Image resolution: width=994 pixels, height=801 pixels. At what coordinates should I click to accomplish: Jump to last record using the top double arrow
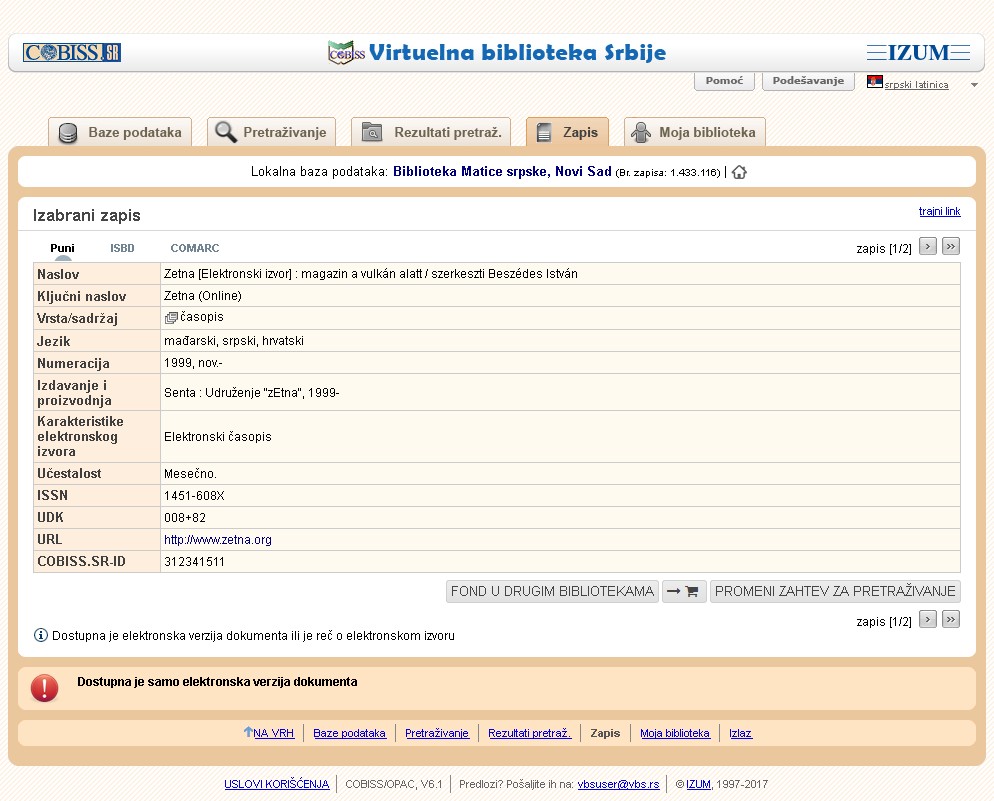pos(950,246)
